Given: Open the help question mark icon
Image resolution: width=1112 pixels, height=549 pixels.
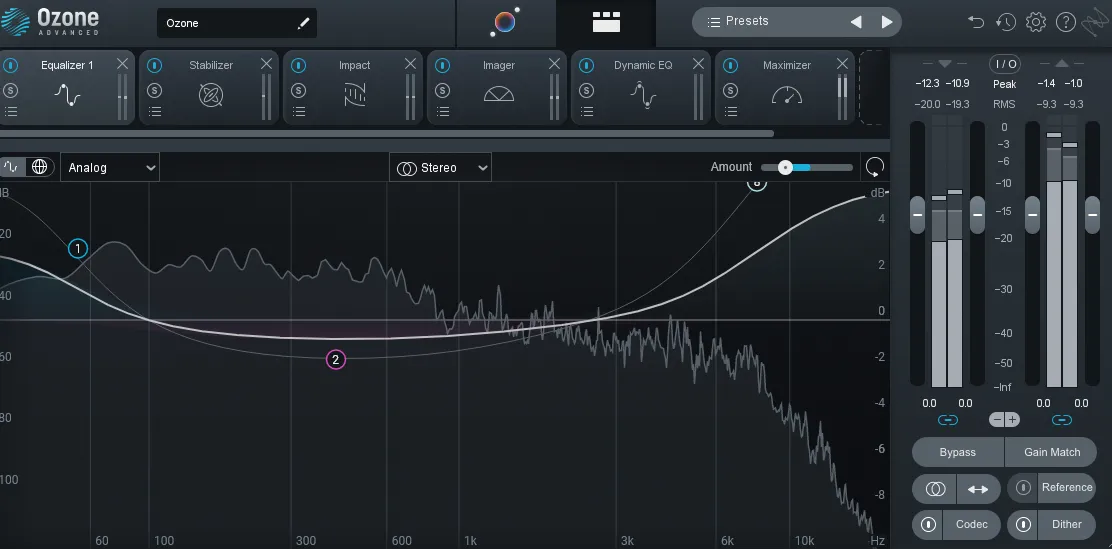Looking at the screenshot, I should coord(1066,22).
